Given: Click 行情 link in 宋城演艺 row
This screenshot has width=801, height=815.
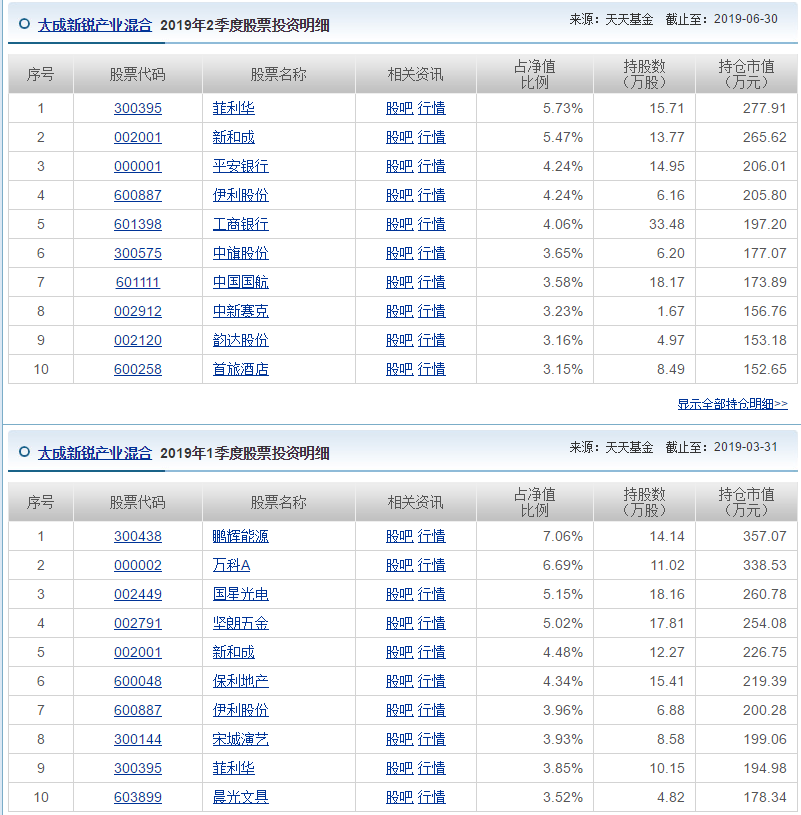Looking at the screenshot, I should [x=431, y=740].
